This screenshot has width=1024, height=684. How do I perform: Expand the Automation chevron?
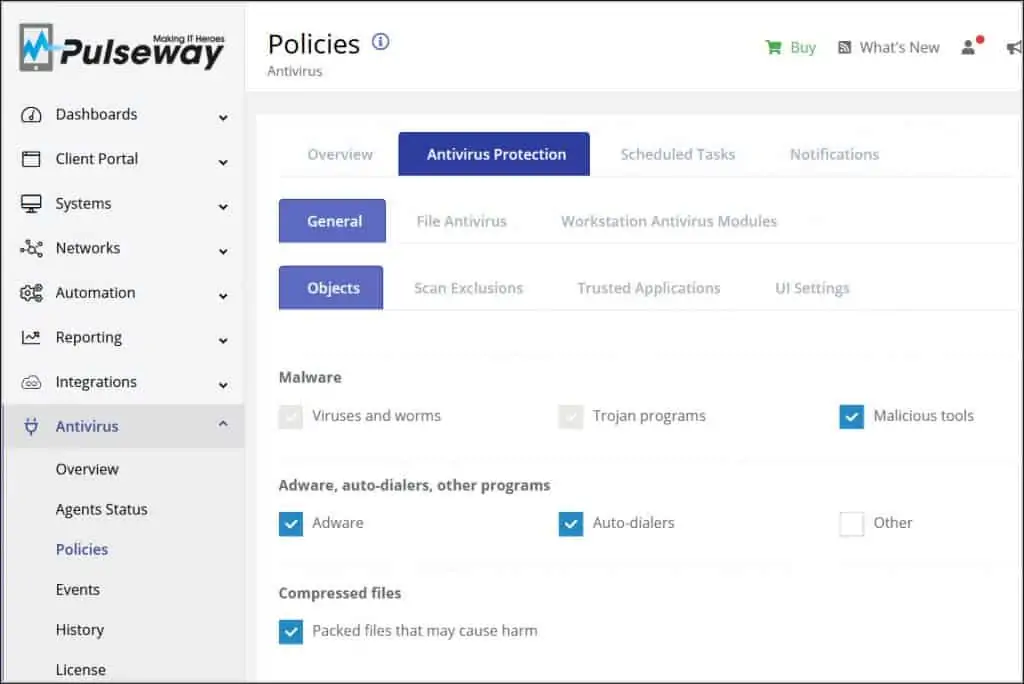point(223,296)
